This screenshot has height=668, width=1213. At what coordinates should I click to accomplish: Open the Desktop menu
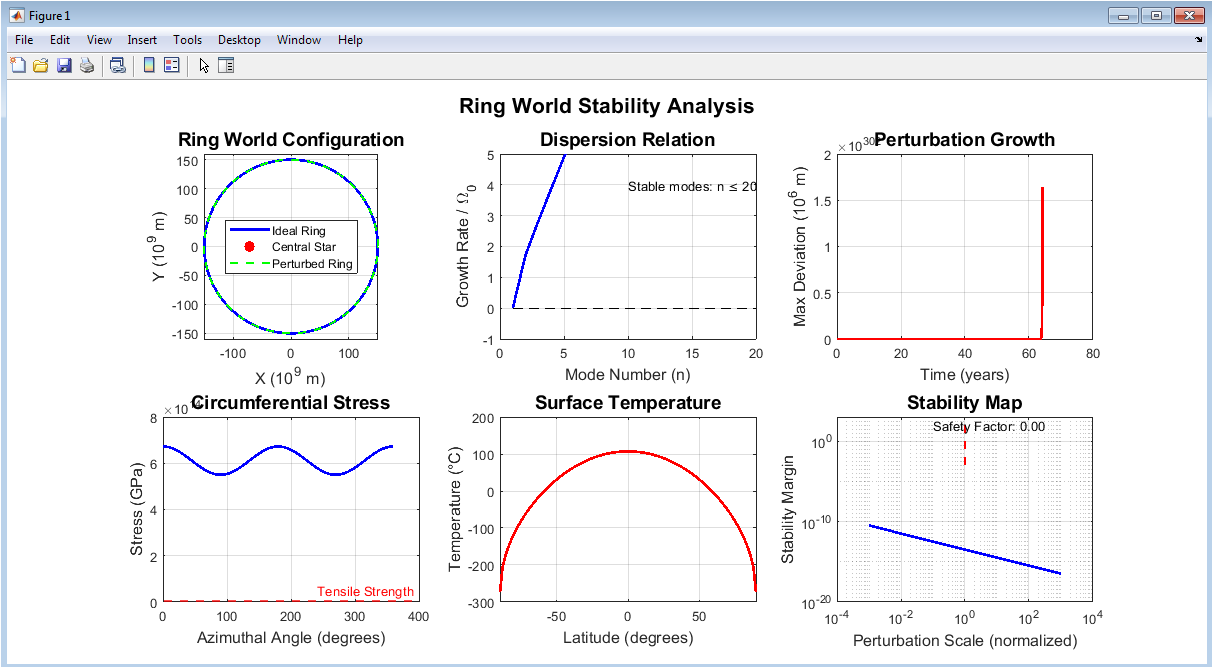[239, 40]
